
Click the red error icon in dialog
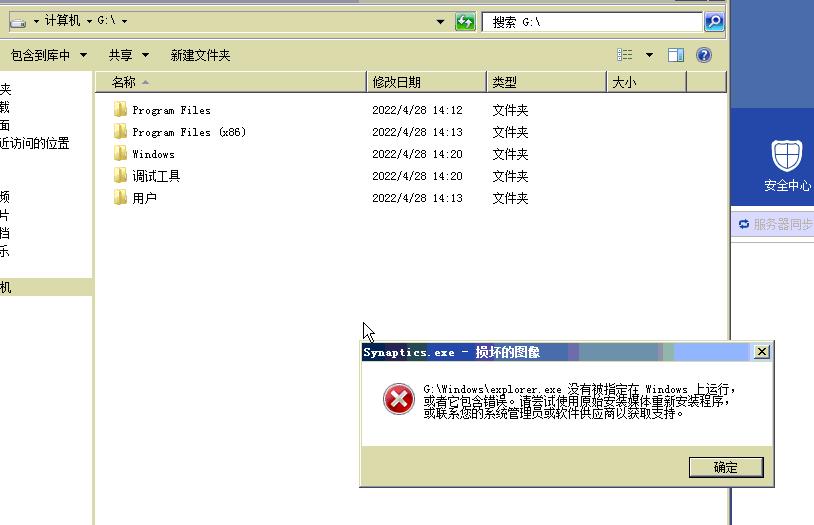(x=399, y=399)
